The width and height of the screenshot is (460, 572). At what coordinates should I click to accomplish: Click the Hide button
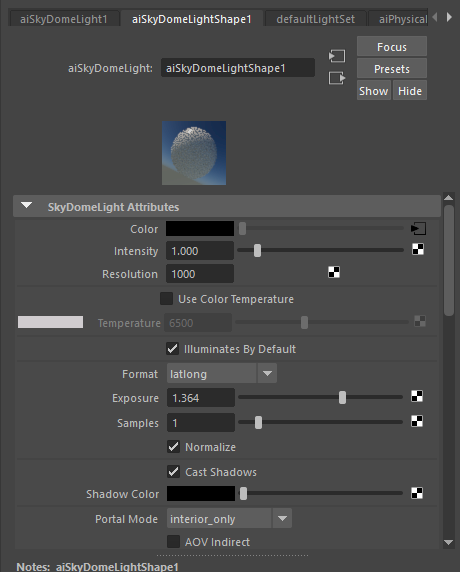click(x=410, y=90)
